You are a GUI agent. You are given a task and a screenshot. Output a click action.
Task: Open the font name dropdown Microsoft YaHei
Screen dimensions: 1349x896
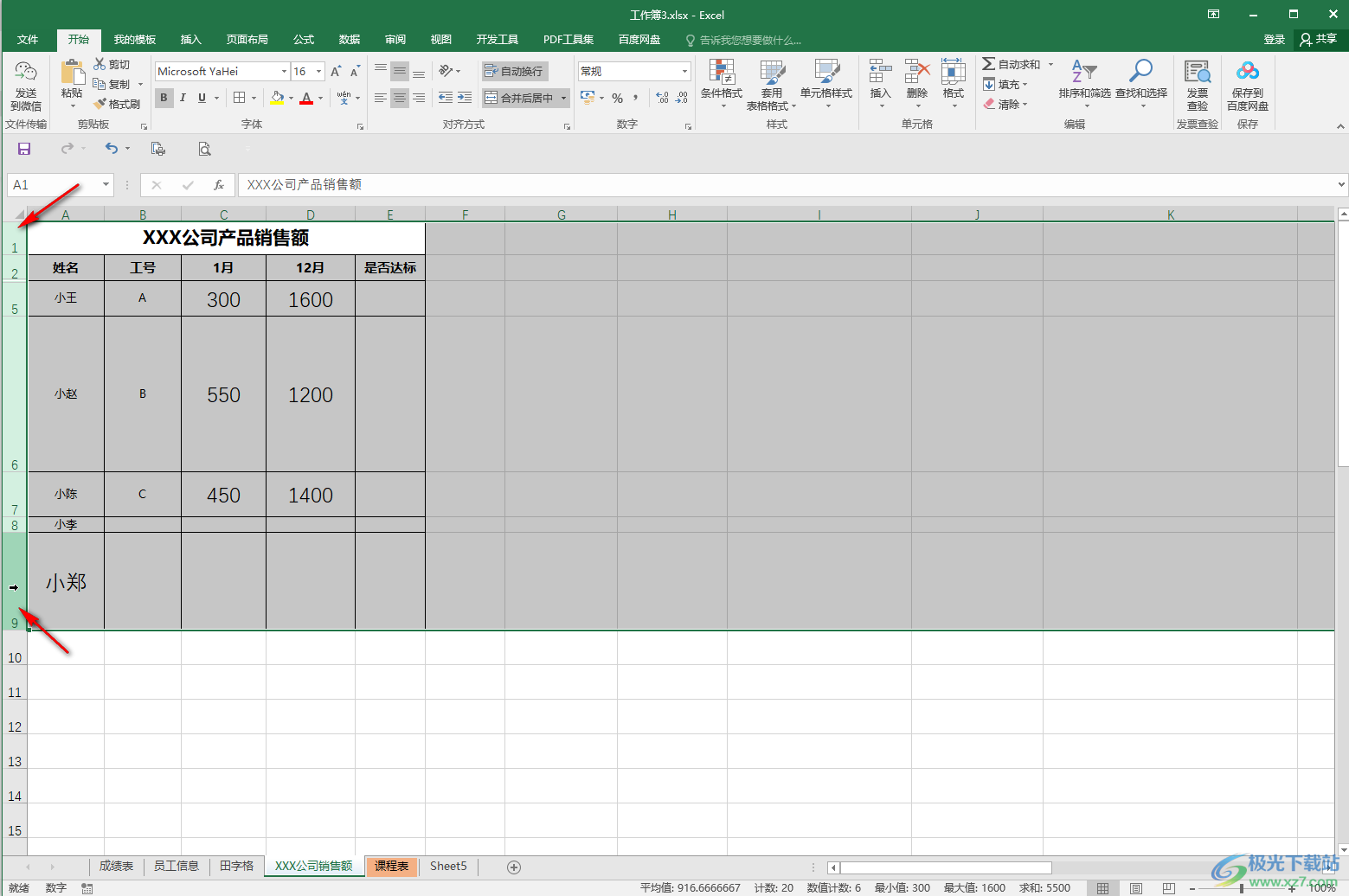coord(284,71)
